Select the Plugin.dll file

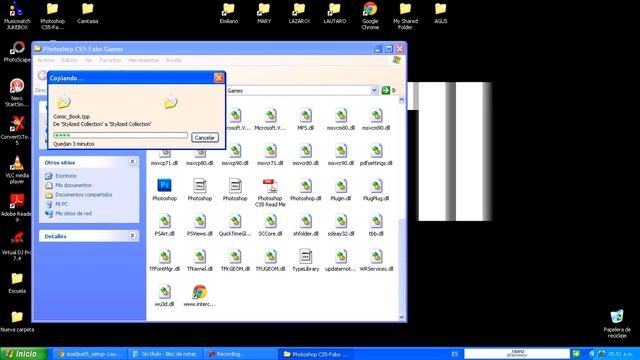tap(341, 190)
